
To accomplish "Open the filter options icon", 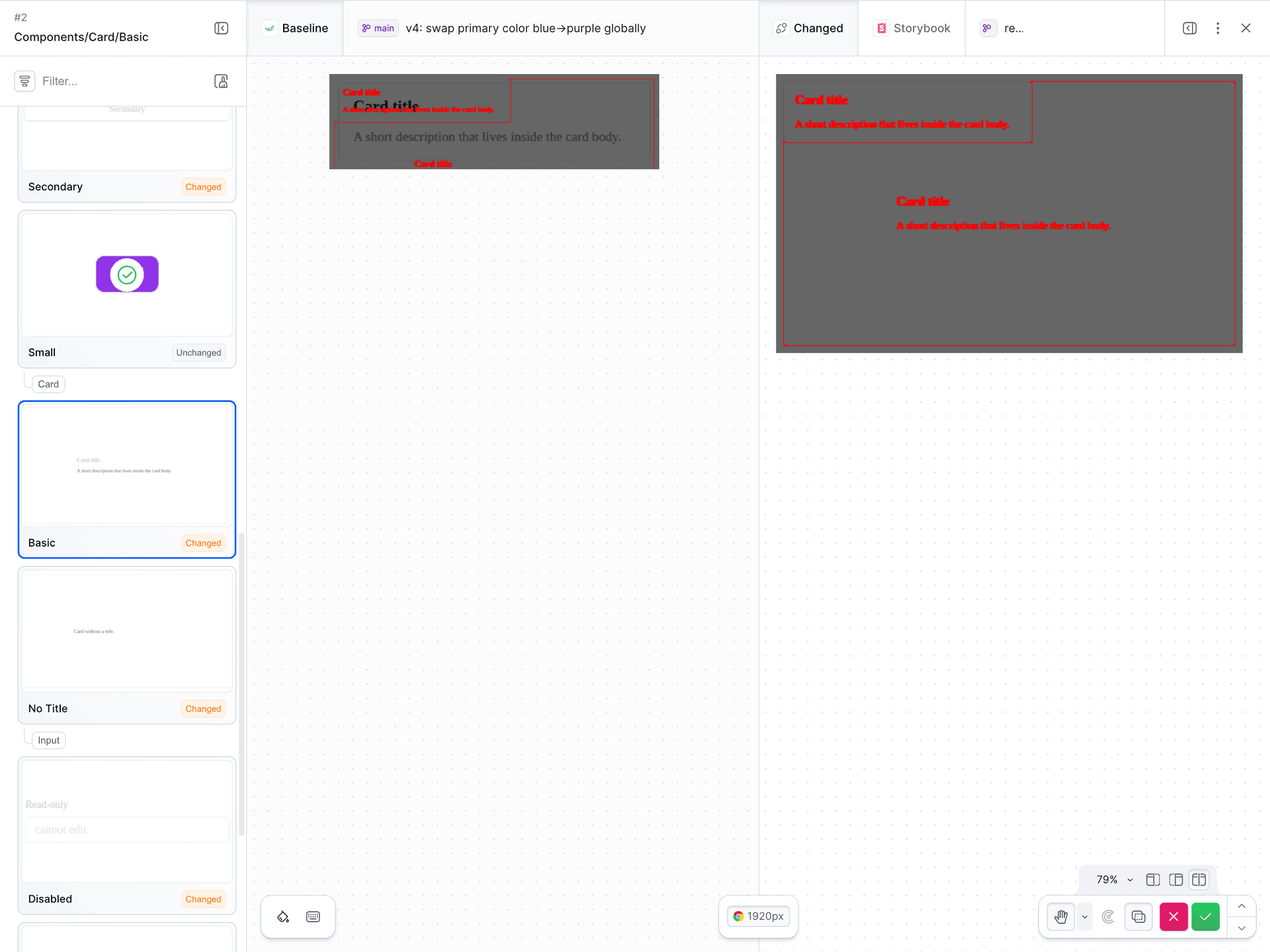I will pyautogui.click(x=24, y=81).
